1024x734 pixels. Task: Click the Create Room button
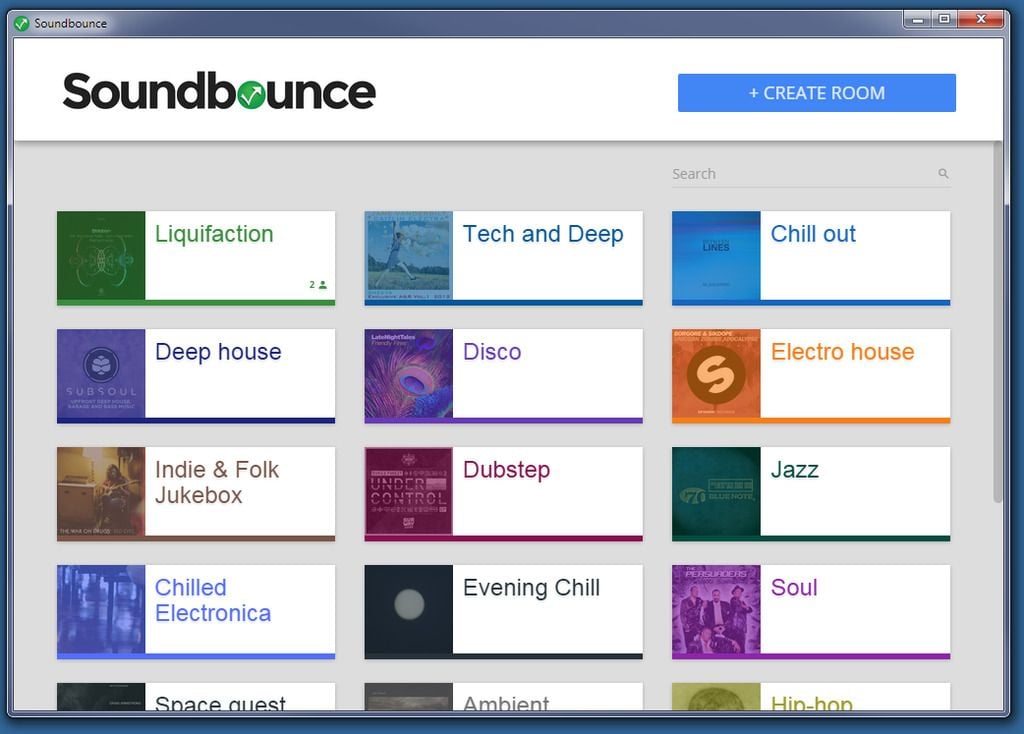(816, 93)
